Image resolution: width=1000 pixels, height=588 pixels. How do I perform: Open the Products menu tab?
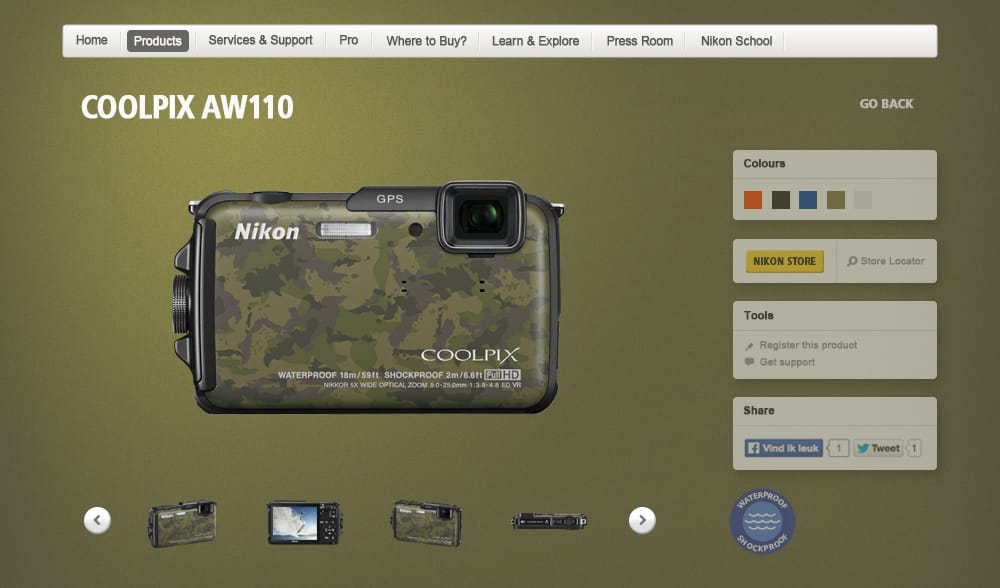(157, 41)
